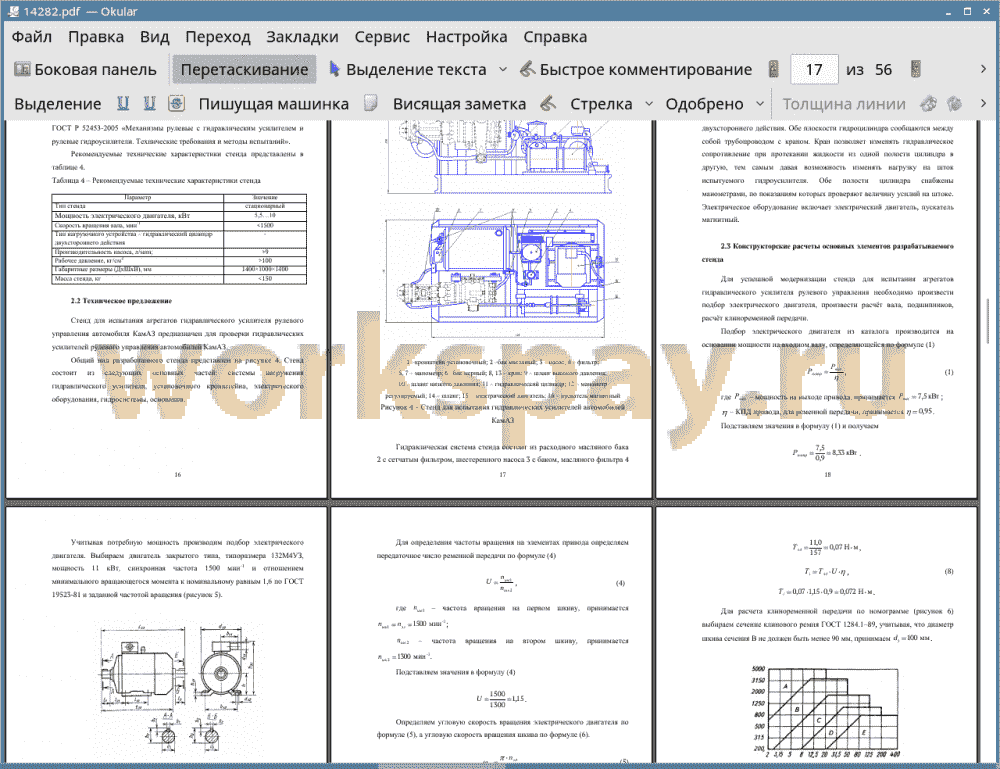
Task: Expand the Выделение текста dropdown arrow
Action: coord(503,70)
